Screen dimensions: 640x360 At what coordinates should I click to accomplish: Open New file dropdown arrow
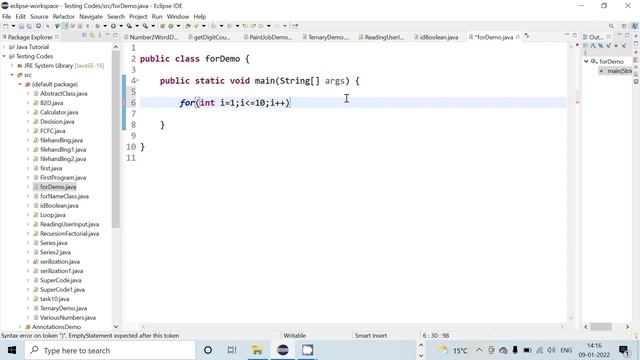point(13,26)
